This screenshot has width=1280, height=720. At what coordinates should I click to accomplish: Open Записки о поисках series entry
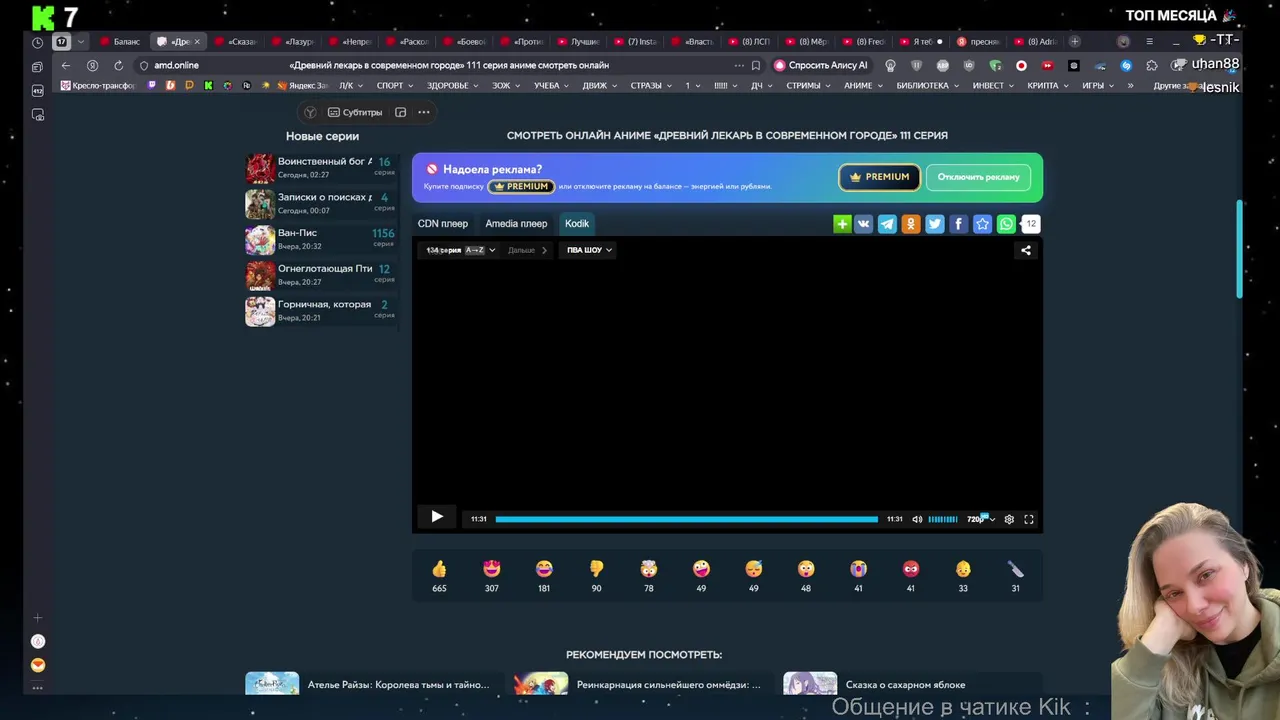(321, 203)
